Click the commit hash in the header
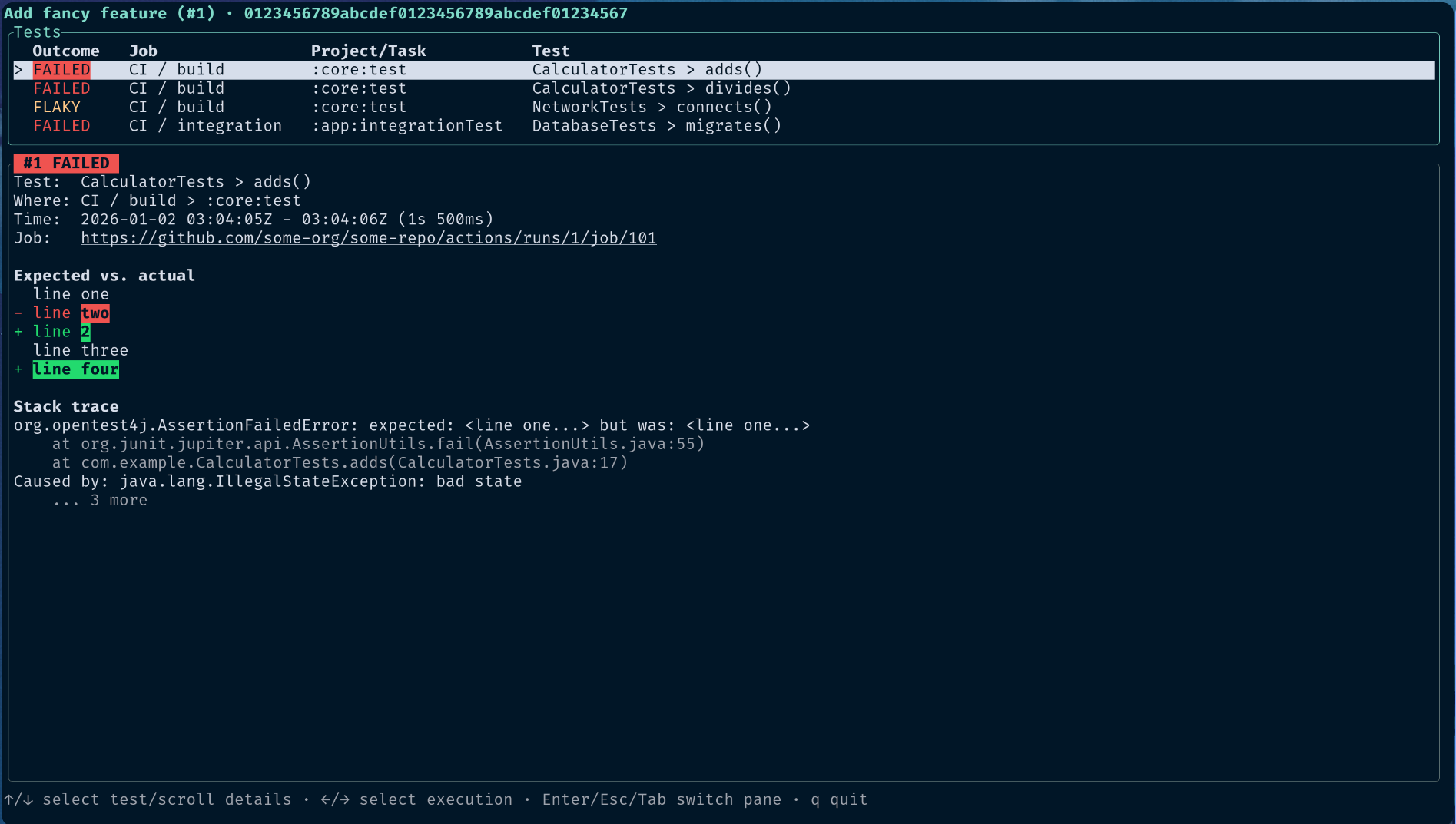Screen dimensions: 1456x824 pos(436,13)
